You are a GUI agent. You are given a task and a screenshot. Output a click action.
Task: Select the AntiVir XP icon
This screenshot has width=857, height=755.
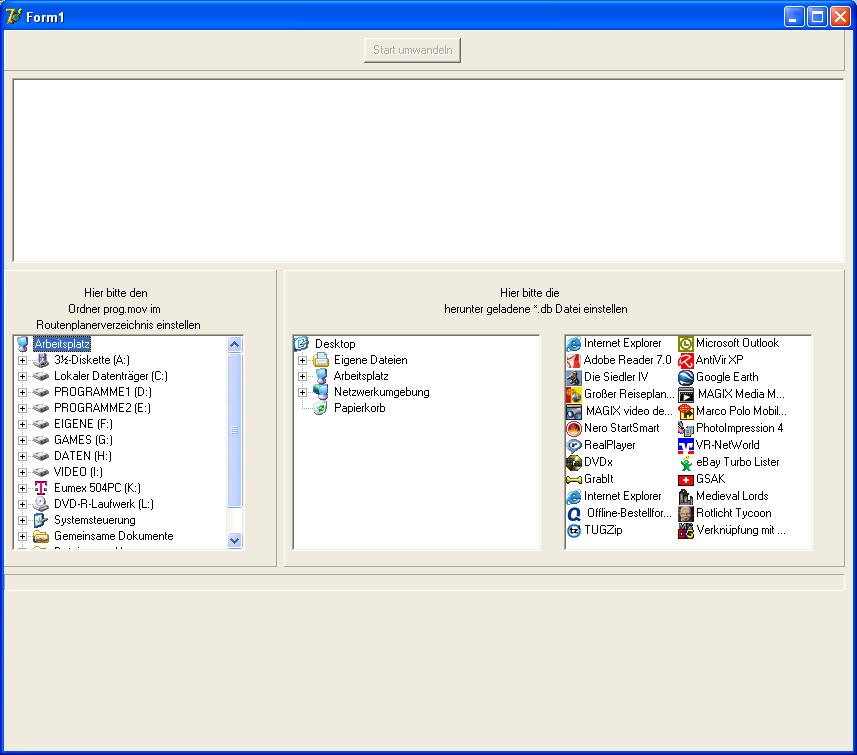coord(686,360)
